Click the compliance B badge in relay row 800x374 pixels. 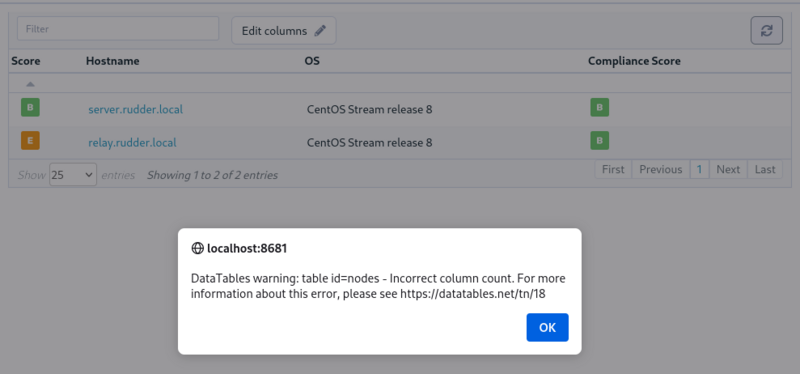599,140
